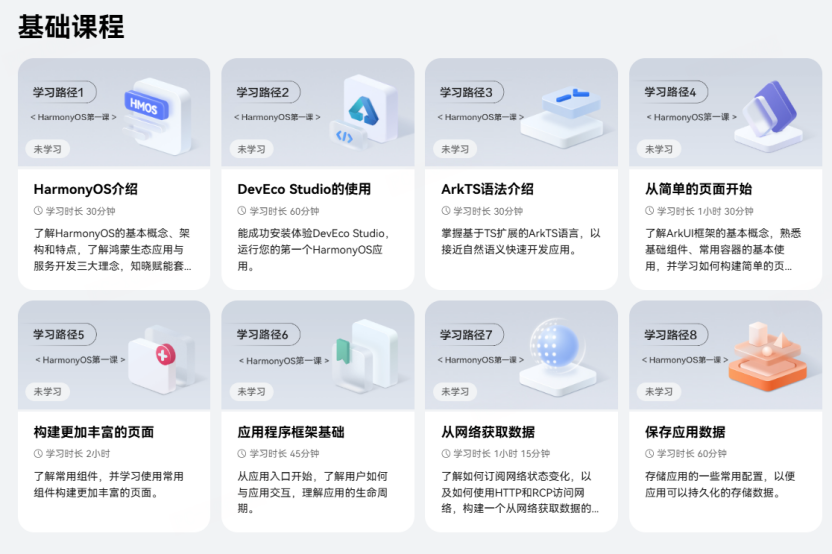Viewport: 832px width, 554px height.
Task: Click the red plus card illustration
Action: coord(161,361)
